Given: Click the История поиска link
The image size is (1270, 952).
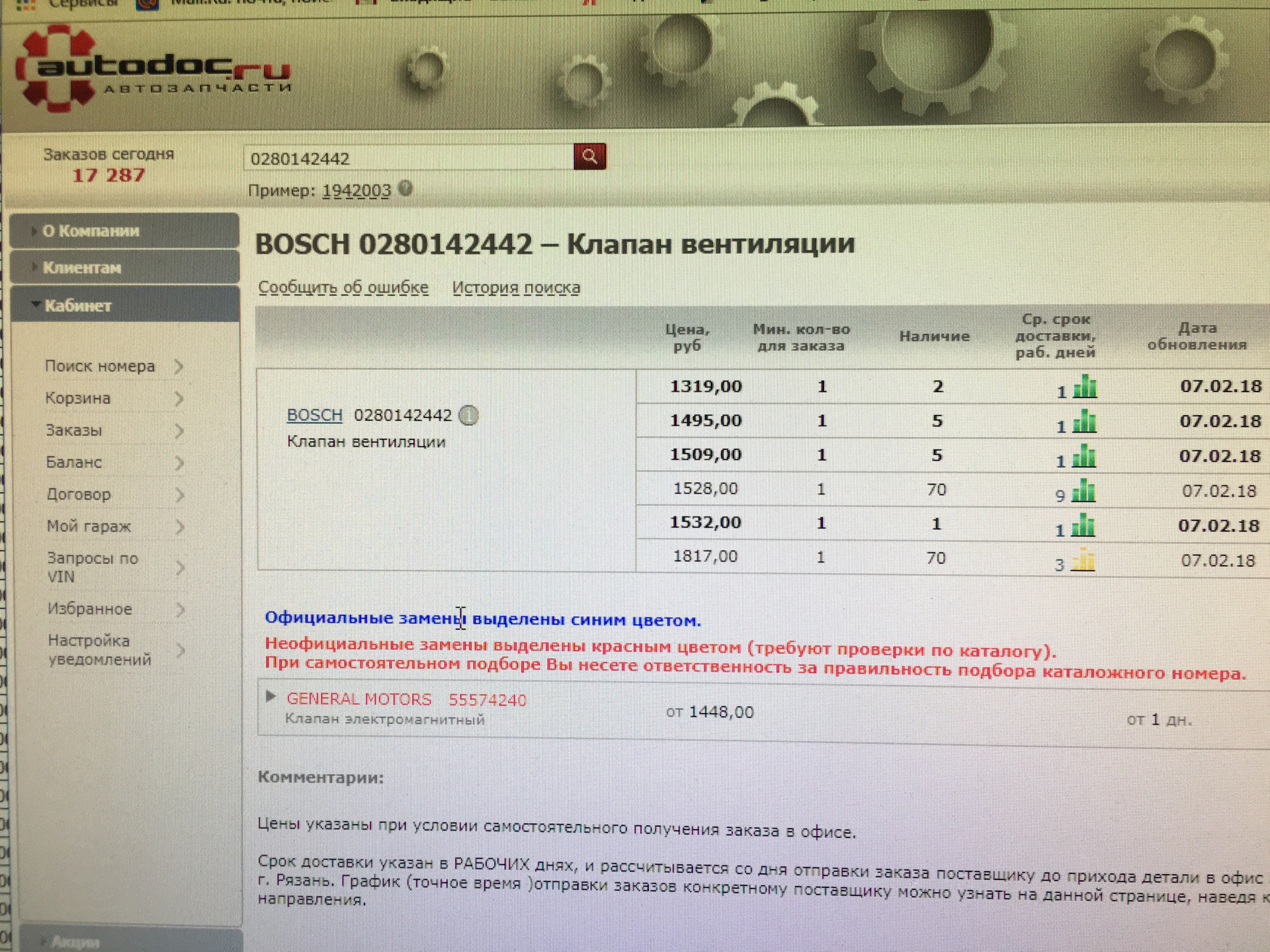Looking at the screenshot, I should point(516,288).
